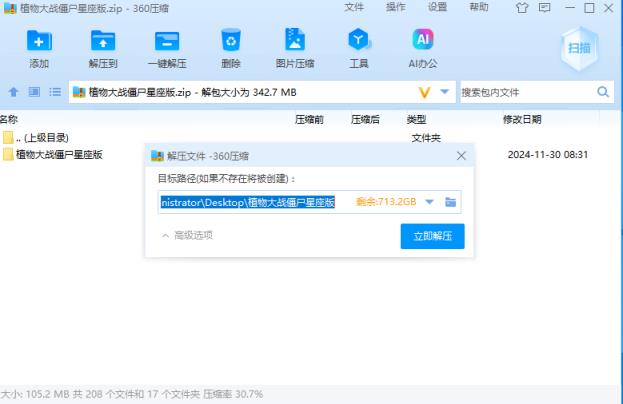Sort by the 修改日期 column header

pyautogui.click(x=522, y=120)
